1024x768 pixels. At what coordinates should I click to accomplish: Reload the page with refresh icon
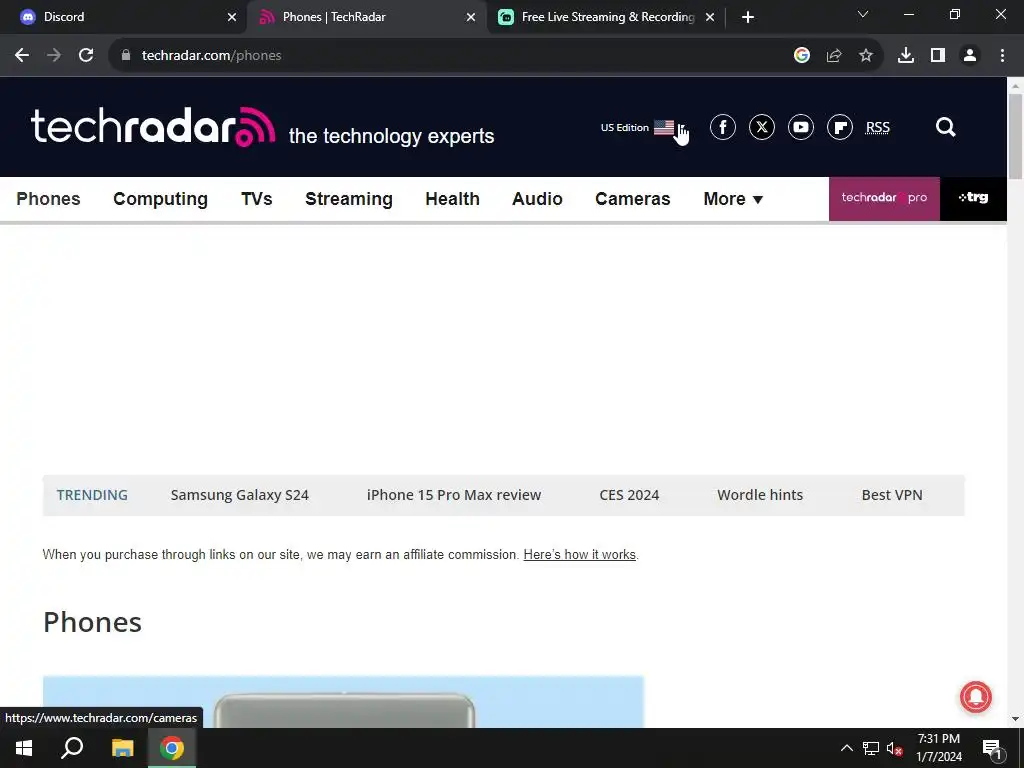(86, 56)
